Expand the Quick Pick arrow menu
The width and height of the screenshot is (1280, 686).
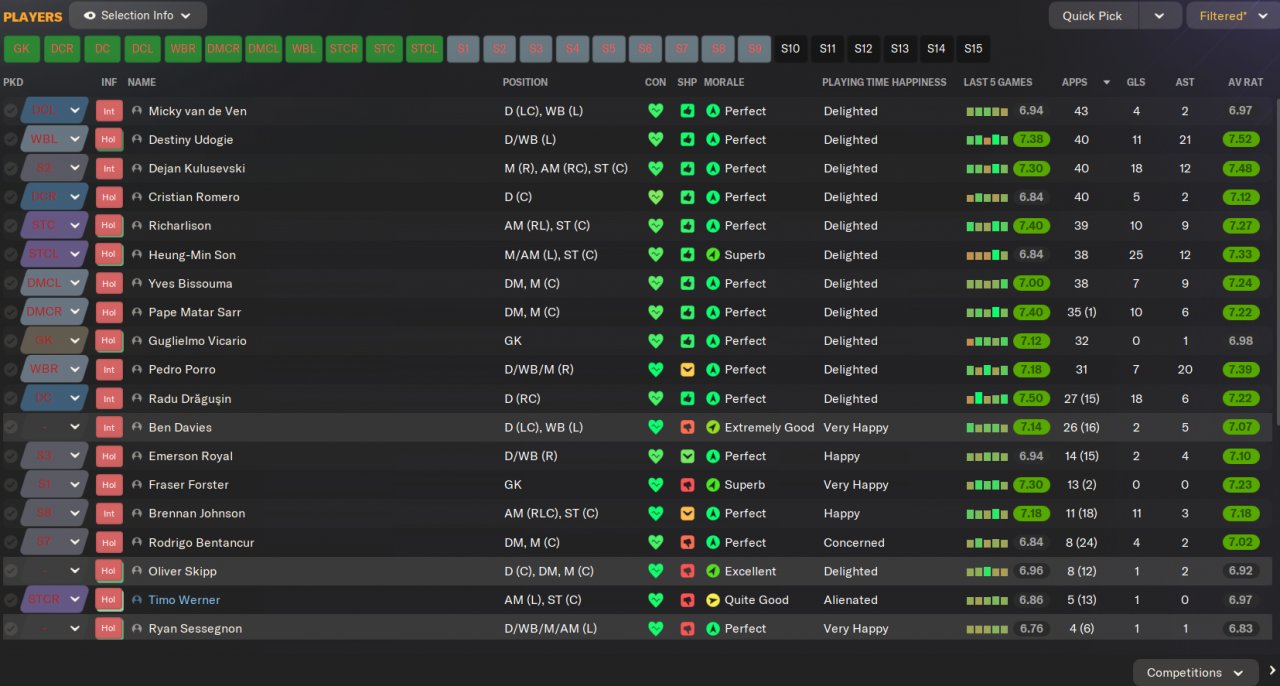(x=1159, y=16)
